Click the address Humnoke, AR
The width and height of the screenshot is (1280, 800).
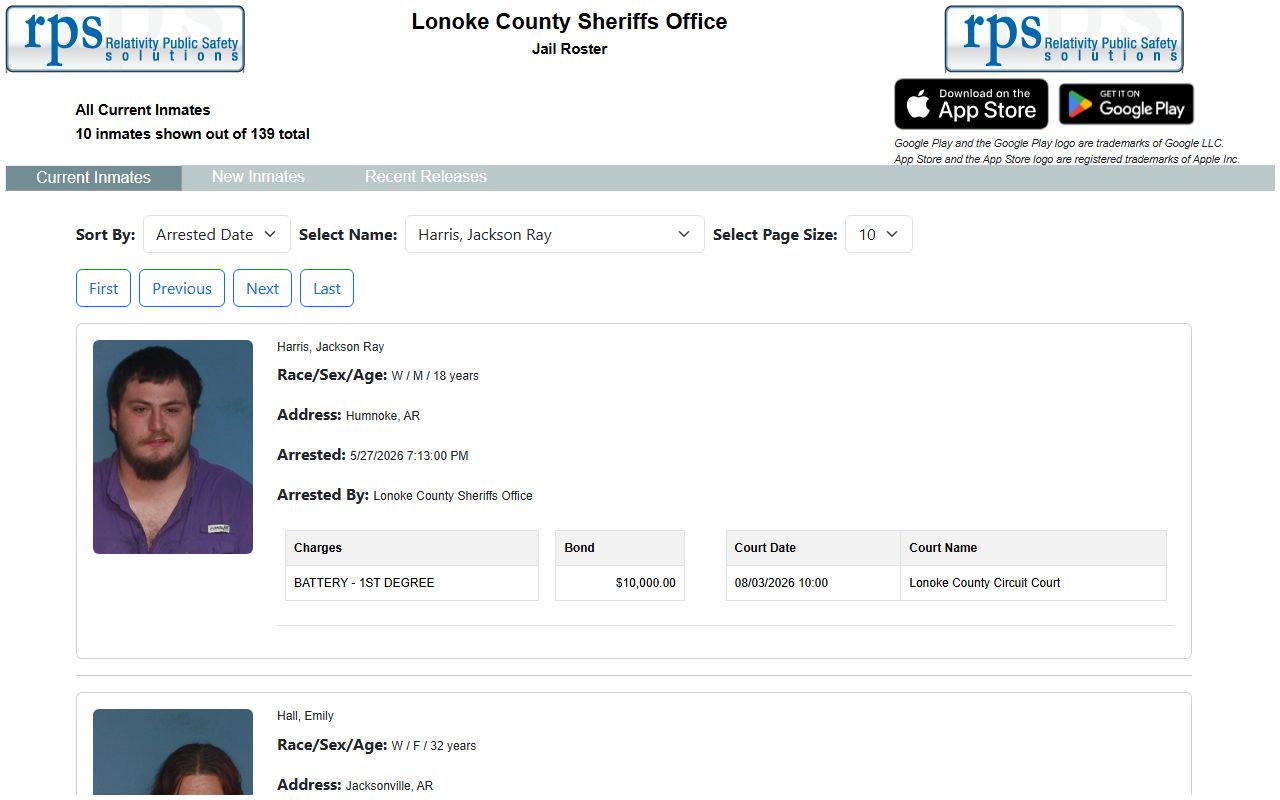pos(383,416)
